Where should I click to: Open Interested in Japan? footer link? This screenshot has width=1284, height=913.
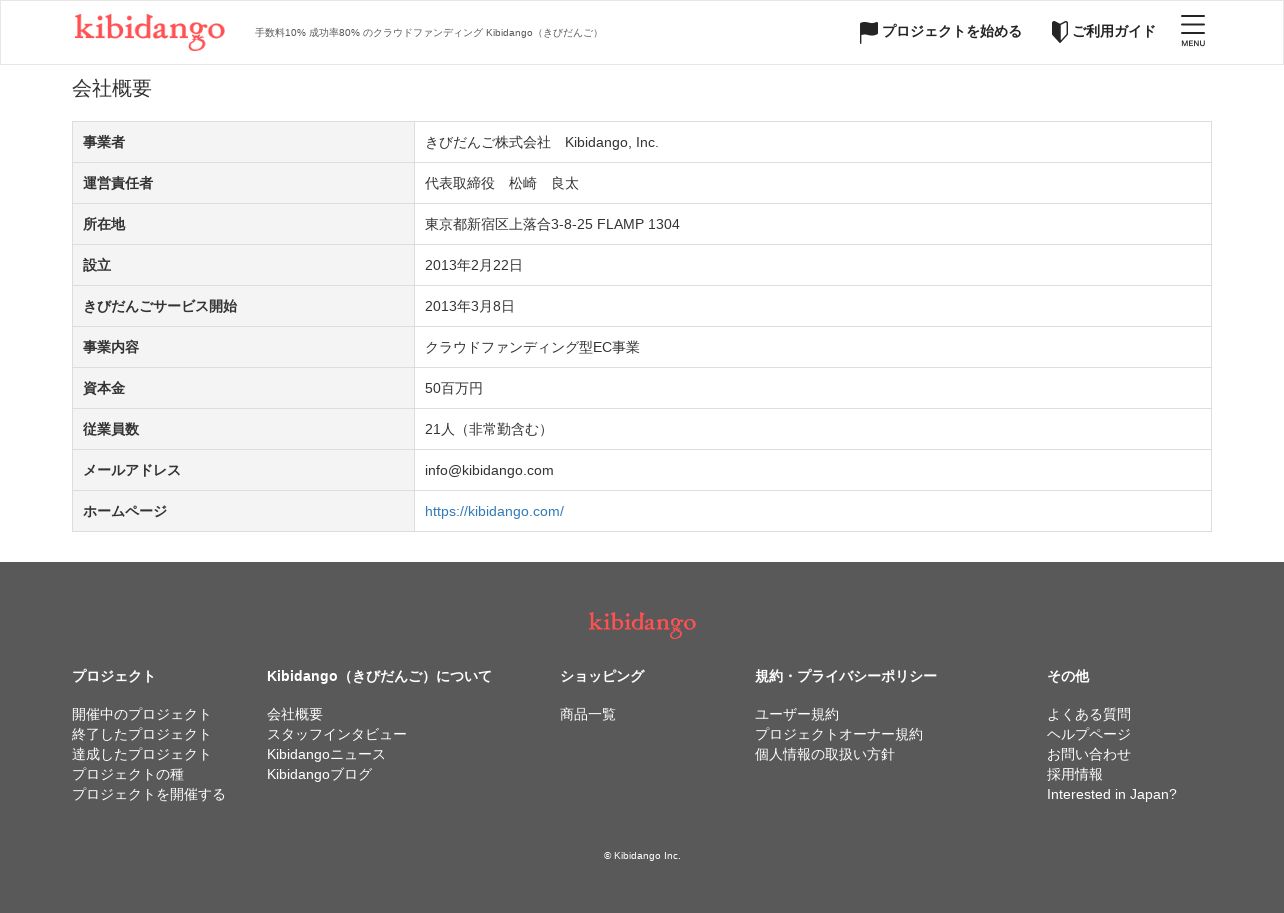1112,794
